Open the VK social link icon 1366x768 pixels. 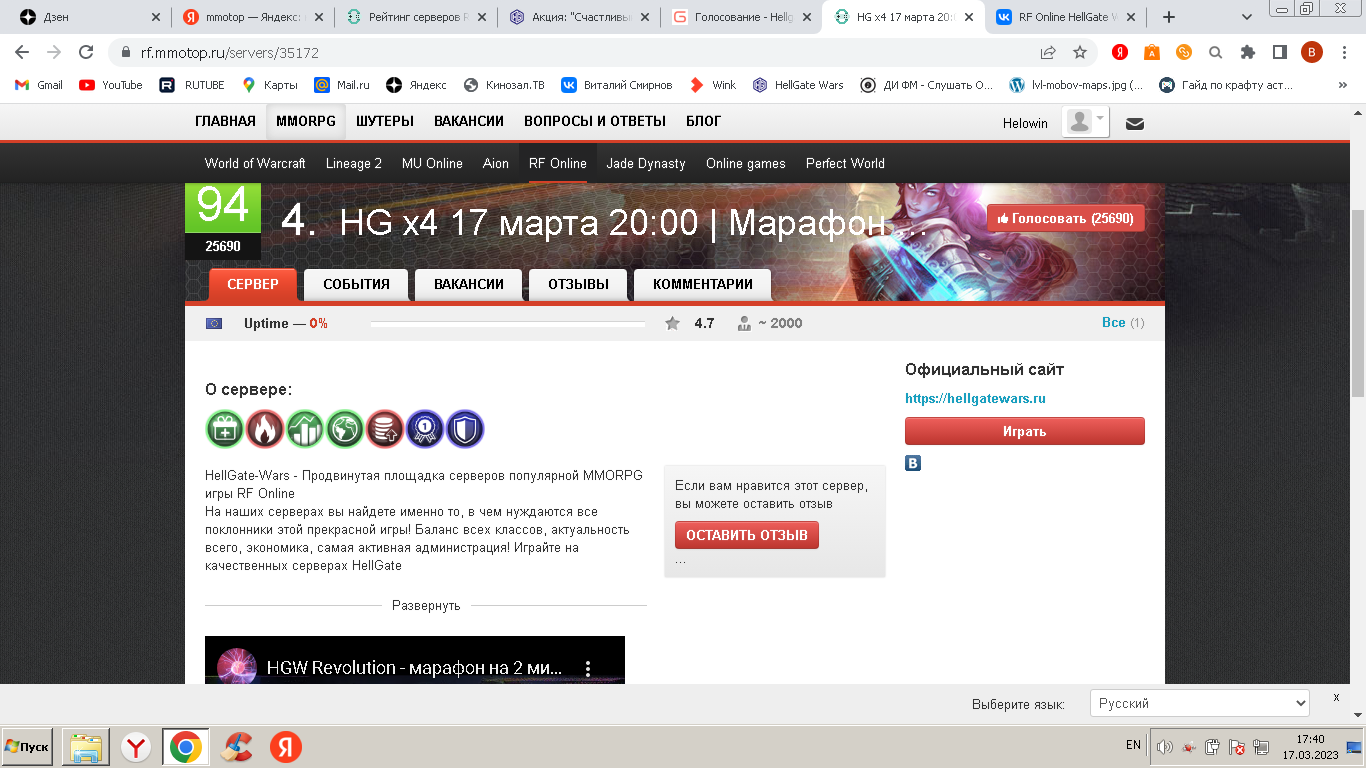coord(913,463)
